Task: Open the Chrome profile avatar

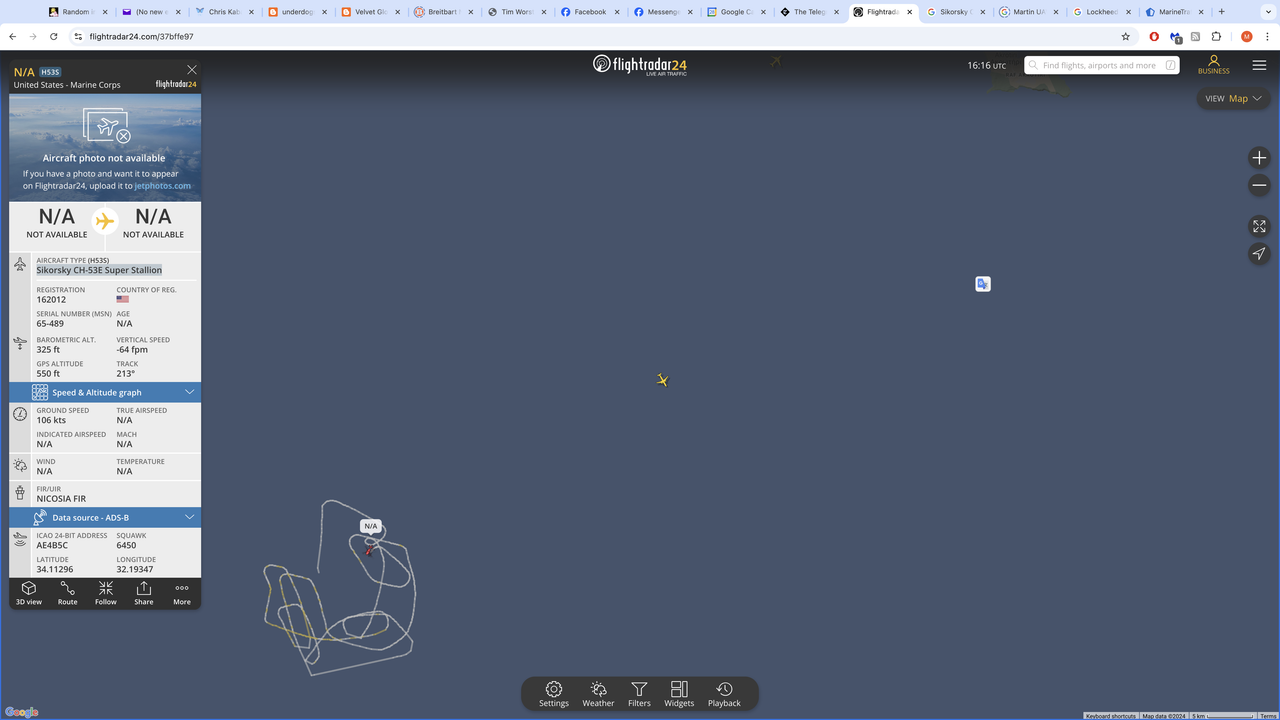Action: pyautogui.click(x=1246, y=36)
